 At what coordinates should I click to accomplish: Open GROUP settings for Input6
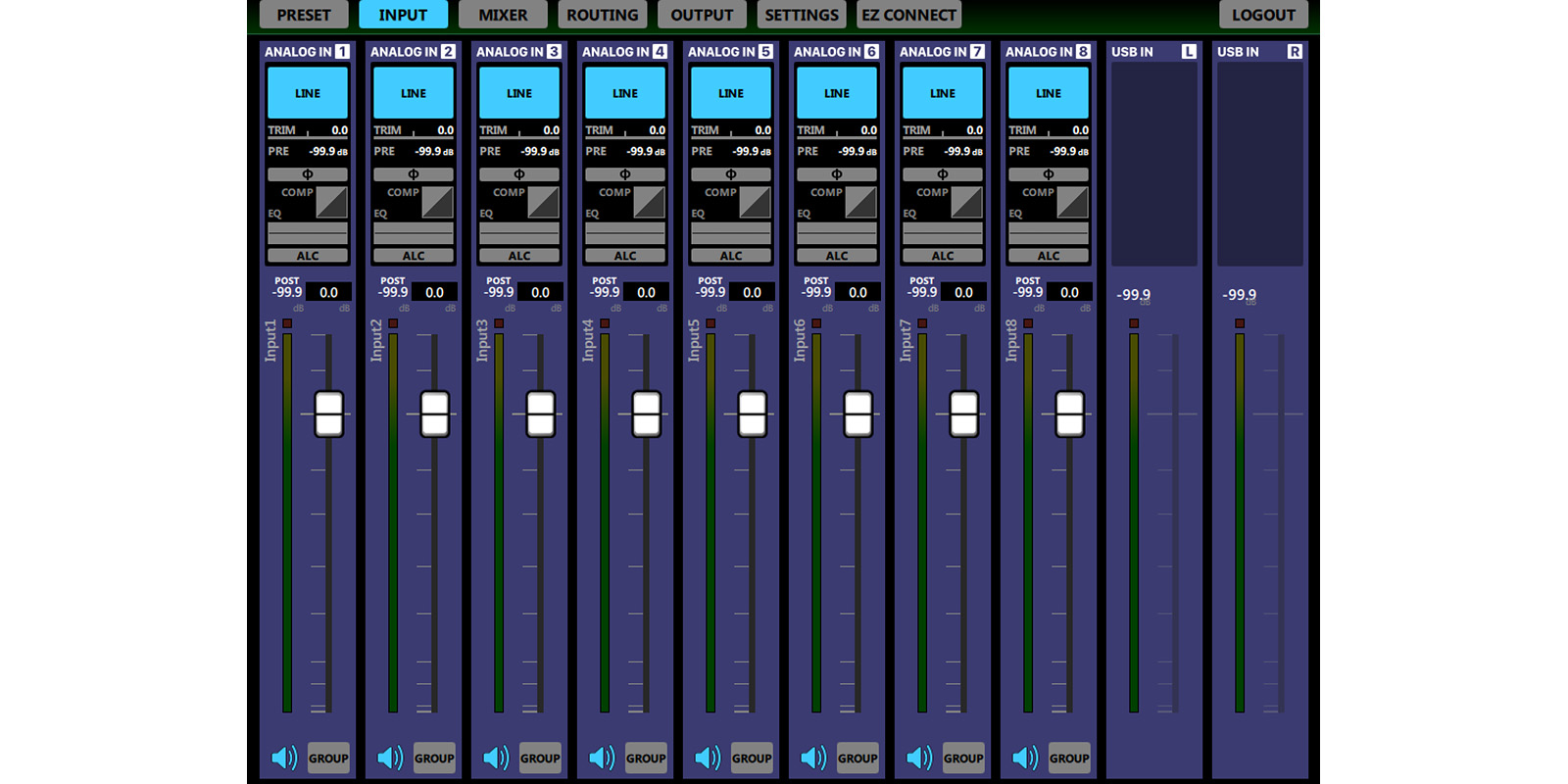(857, 758)
